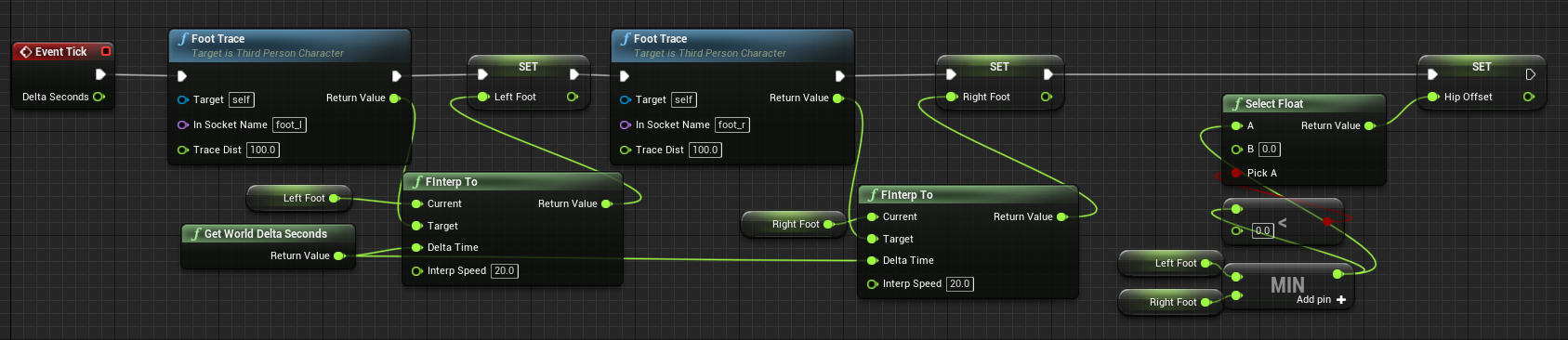The height and width of the screenshot is (340, 1568).
Task: Click Return Value pin on Select Float
Action: point(1369,125)
